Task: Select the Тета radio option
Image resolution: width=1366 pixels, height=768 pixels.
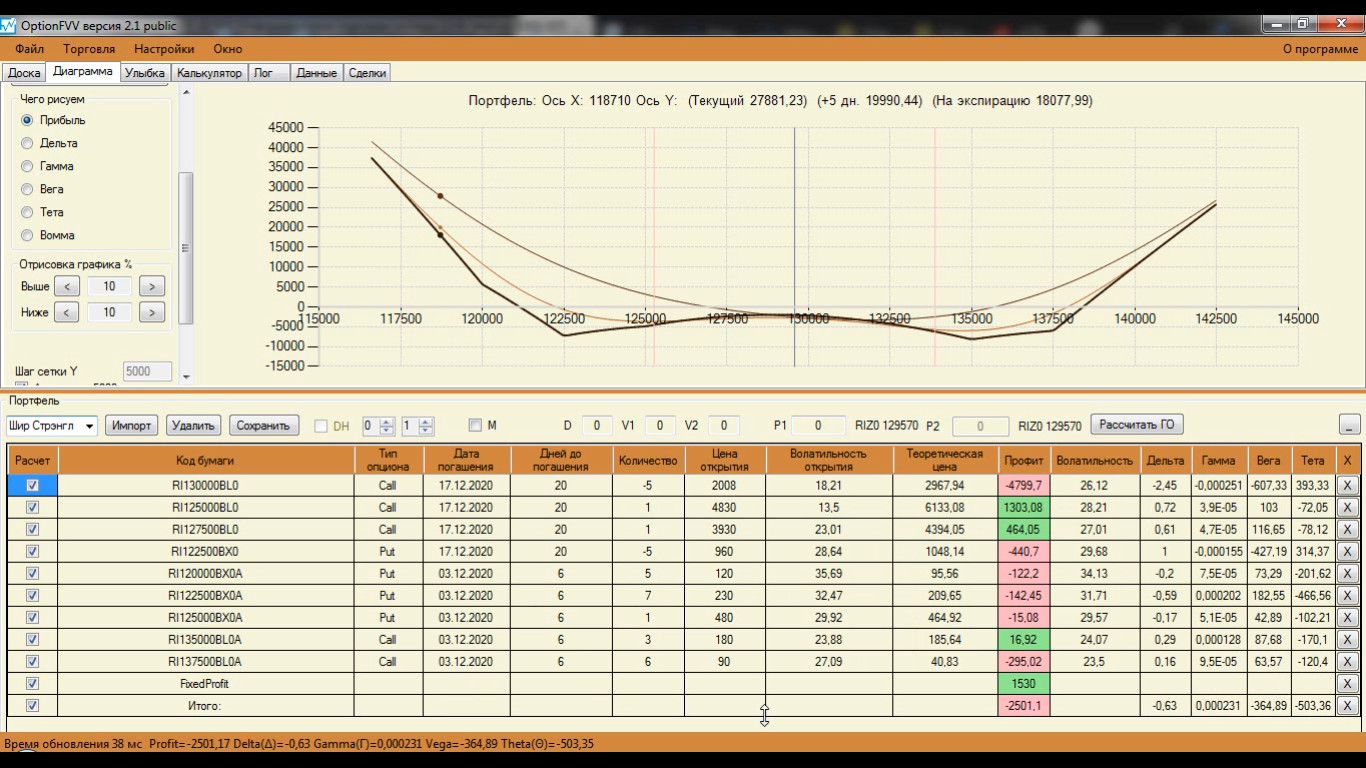Action: 27,212
